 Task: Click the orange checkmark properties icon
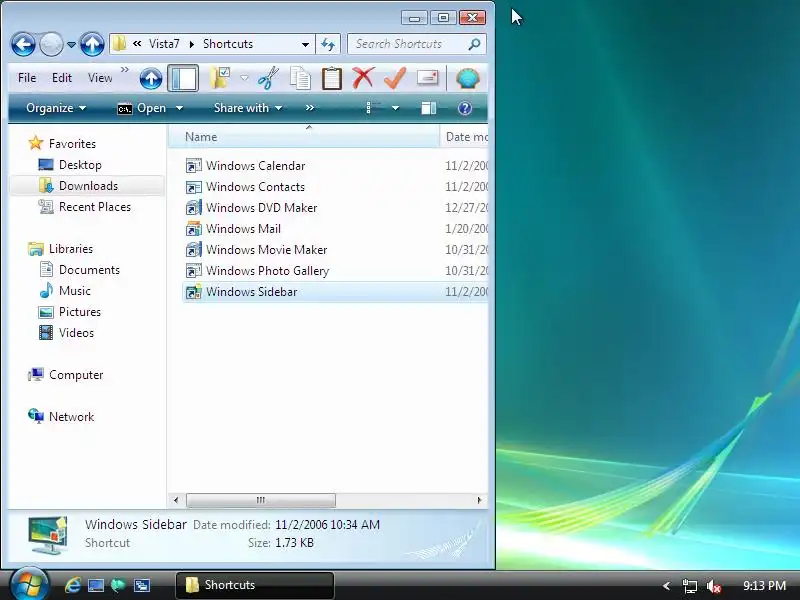(395, 79)
